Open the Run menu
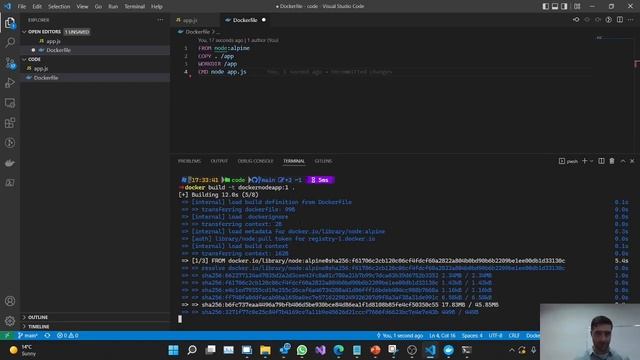The height and width of the screenshot is (360, 640). coord(113,7)
